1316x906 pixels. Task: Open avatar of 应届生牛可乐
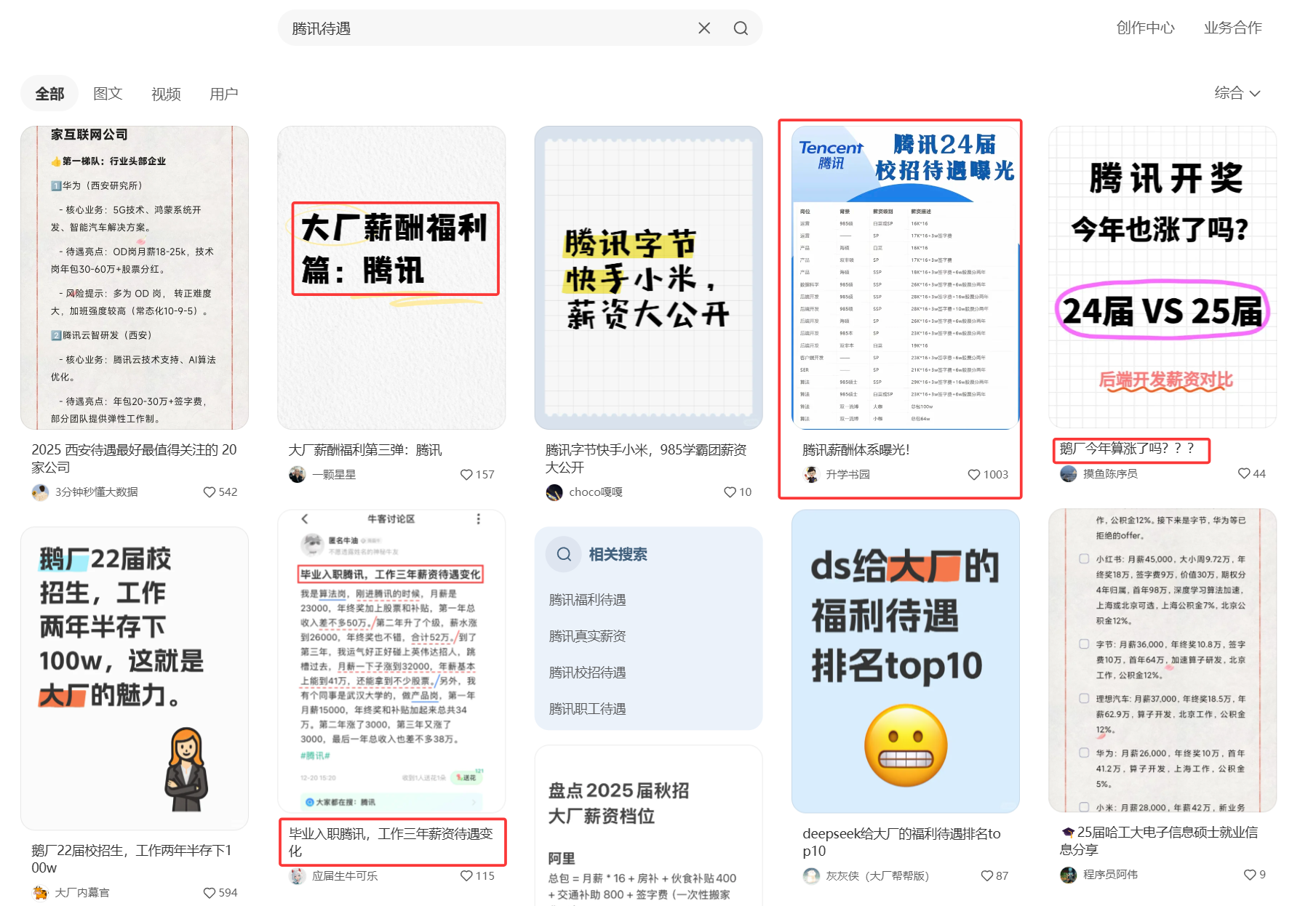tap(297, 876)
